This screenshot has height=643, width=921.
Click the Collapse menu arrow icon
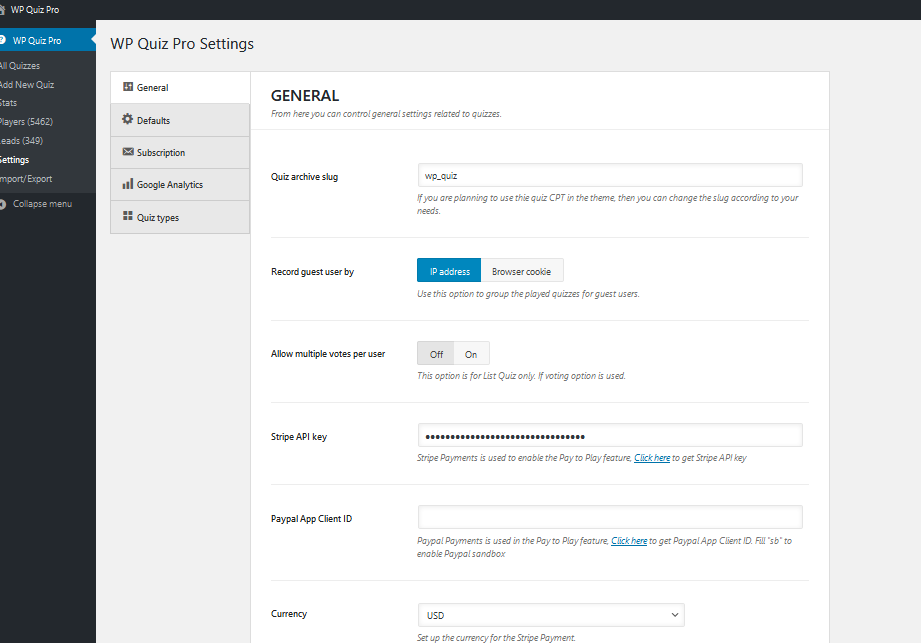pos(2,204)
